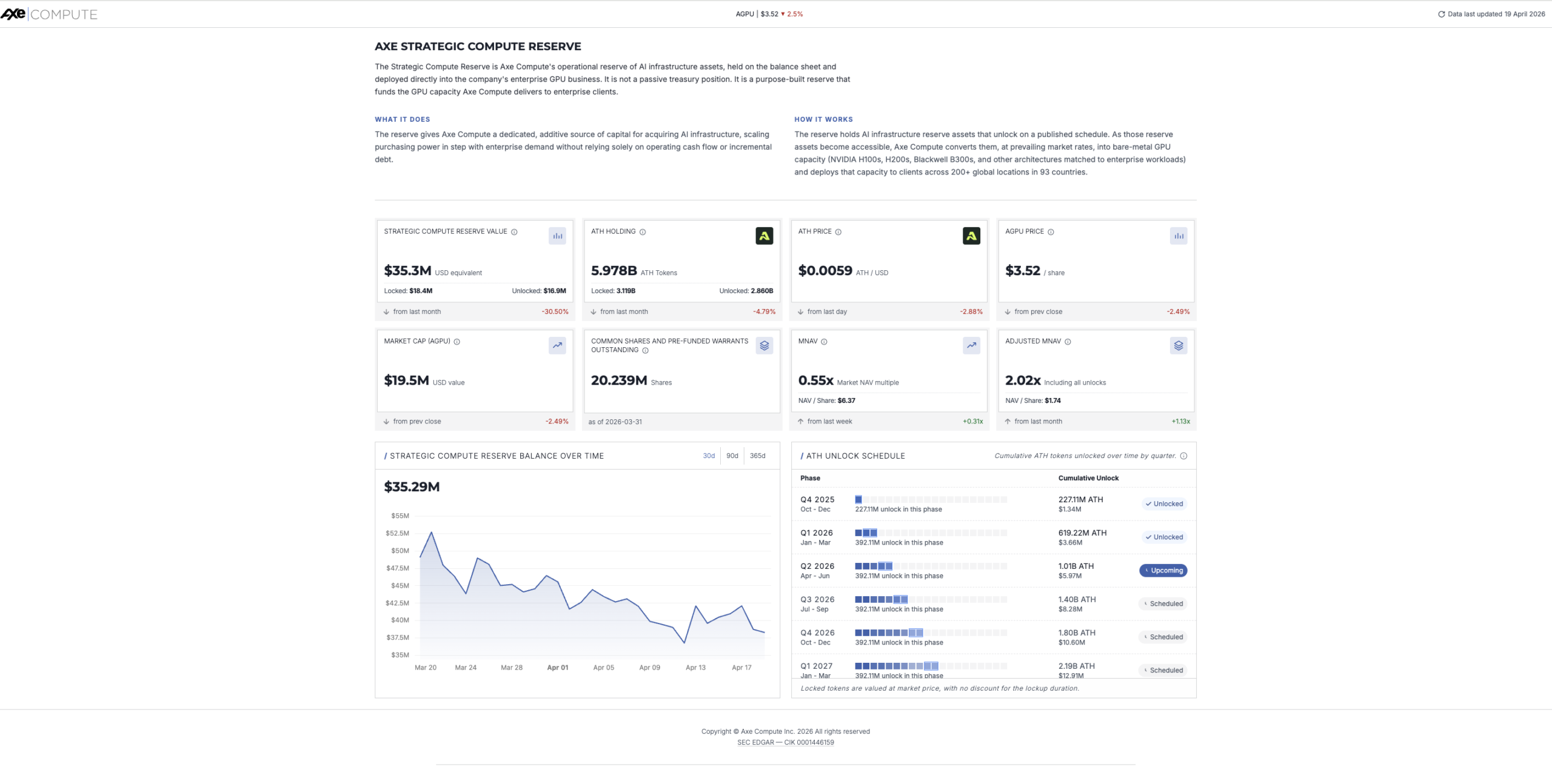Click the ATH token logo on ATH Holding card
The image size is (1552, 784).
tap(764, 236)
